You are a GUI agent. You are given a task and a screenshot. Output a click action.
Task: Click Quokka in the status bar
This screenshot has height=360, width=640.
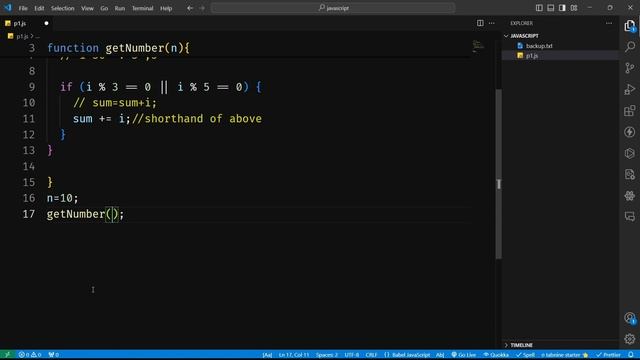tap(496, 355)
